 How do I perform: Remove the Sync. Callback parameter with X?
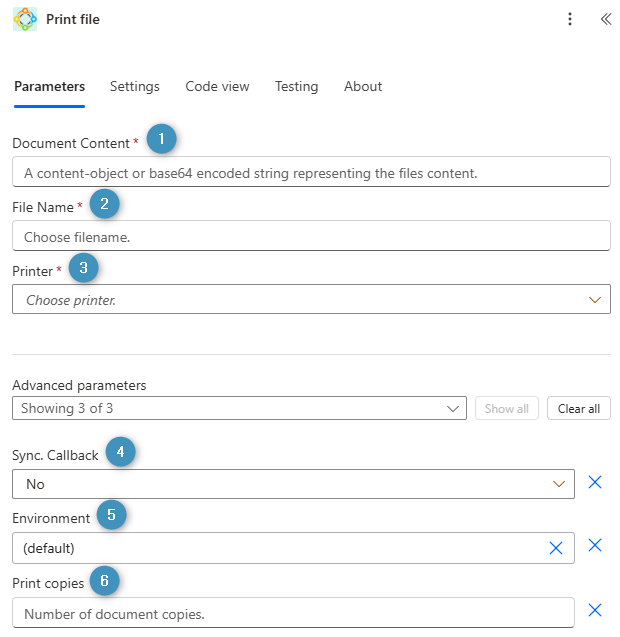point(595,483)
